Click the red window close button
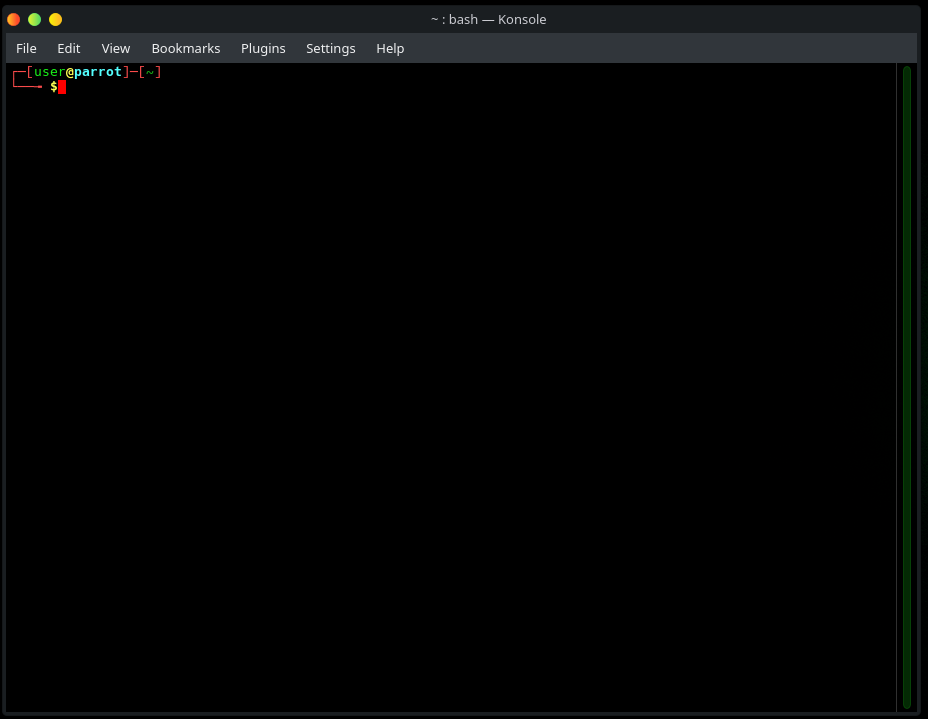The width and height of the screenshot is (928, 719). (14, 19)
